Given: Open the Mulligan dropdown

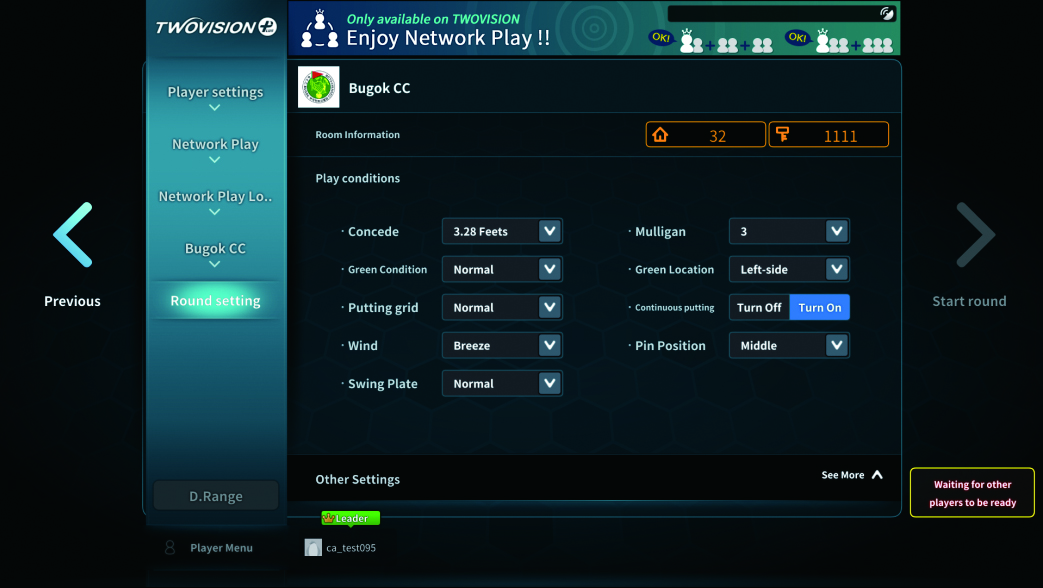Looking at the screenshot, I should 790,231.
